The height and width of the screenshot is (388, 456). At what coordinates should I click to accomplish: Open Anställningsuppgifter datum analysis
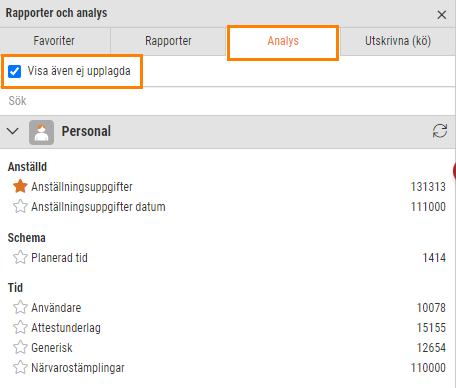click(98, 207)
